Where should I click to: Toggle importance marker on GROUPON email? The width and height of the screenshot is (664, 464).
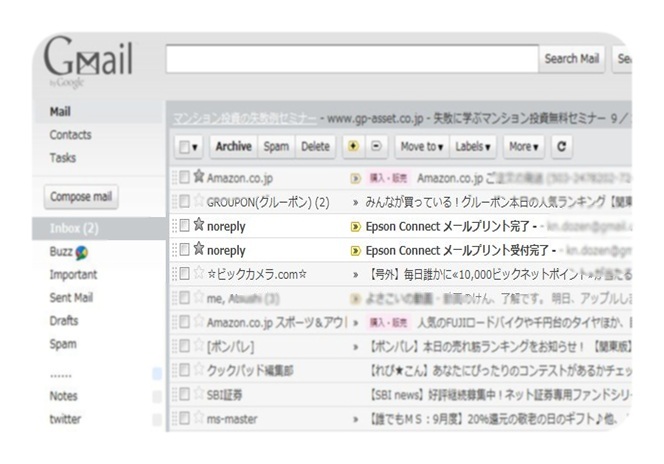pyautogui.click(x=355, y=203)
